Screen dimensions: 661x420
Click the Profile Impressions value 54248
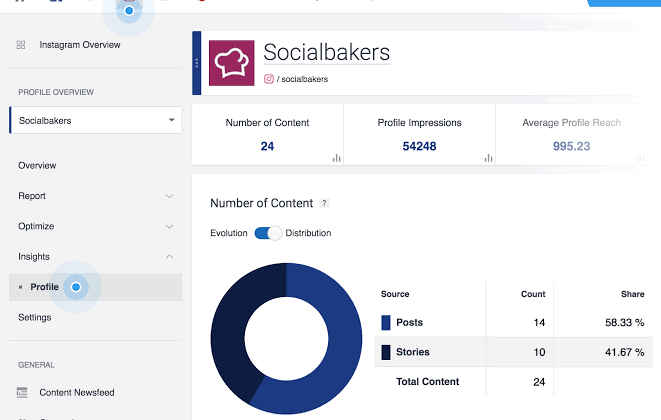click(419, 146)
